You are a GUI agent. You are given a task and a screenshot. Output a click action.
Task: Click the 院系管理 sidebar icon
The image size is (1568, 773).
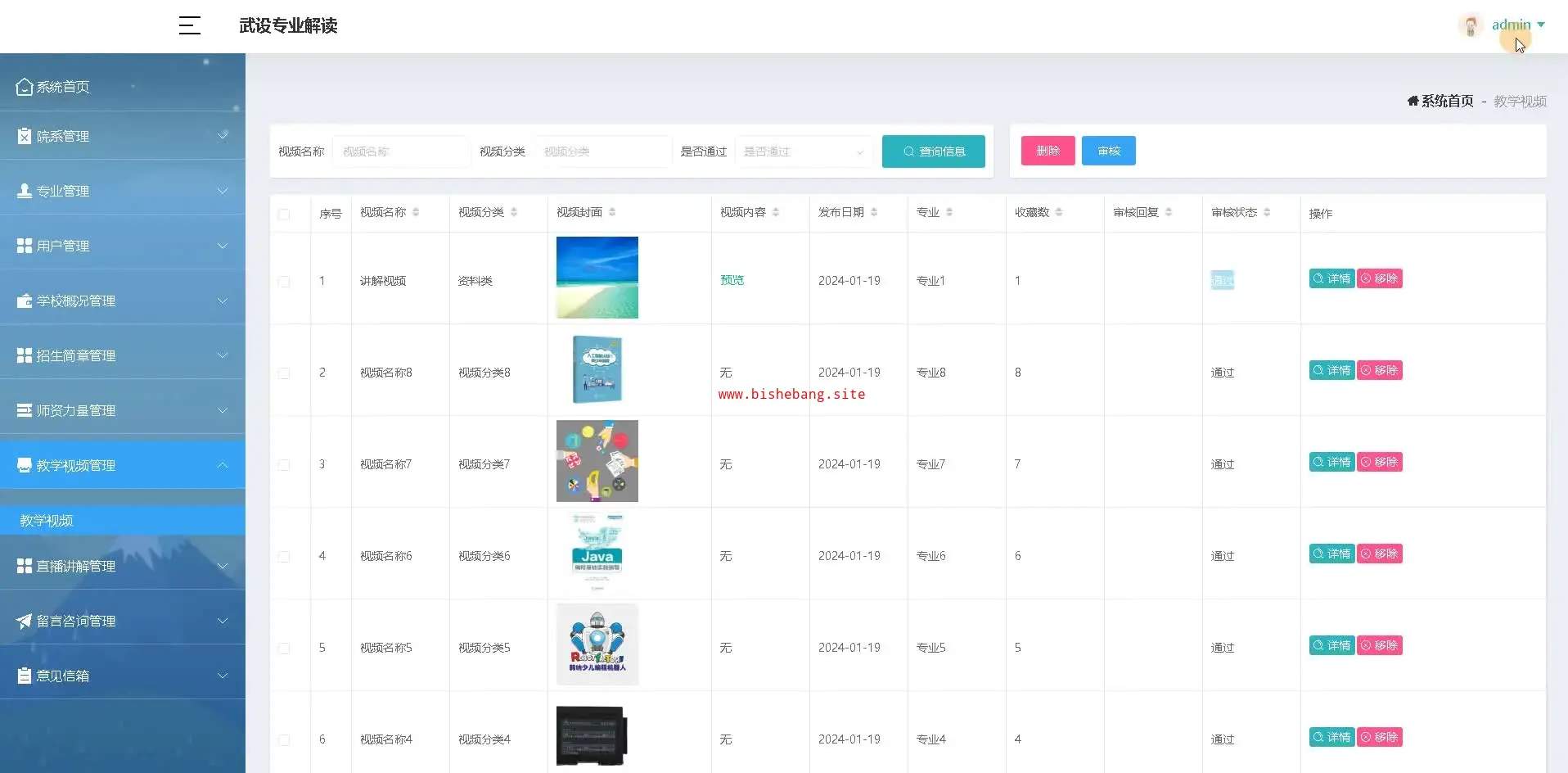pyautogui.click(x=25, y=136)
